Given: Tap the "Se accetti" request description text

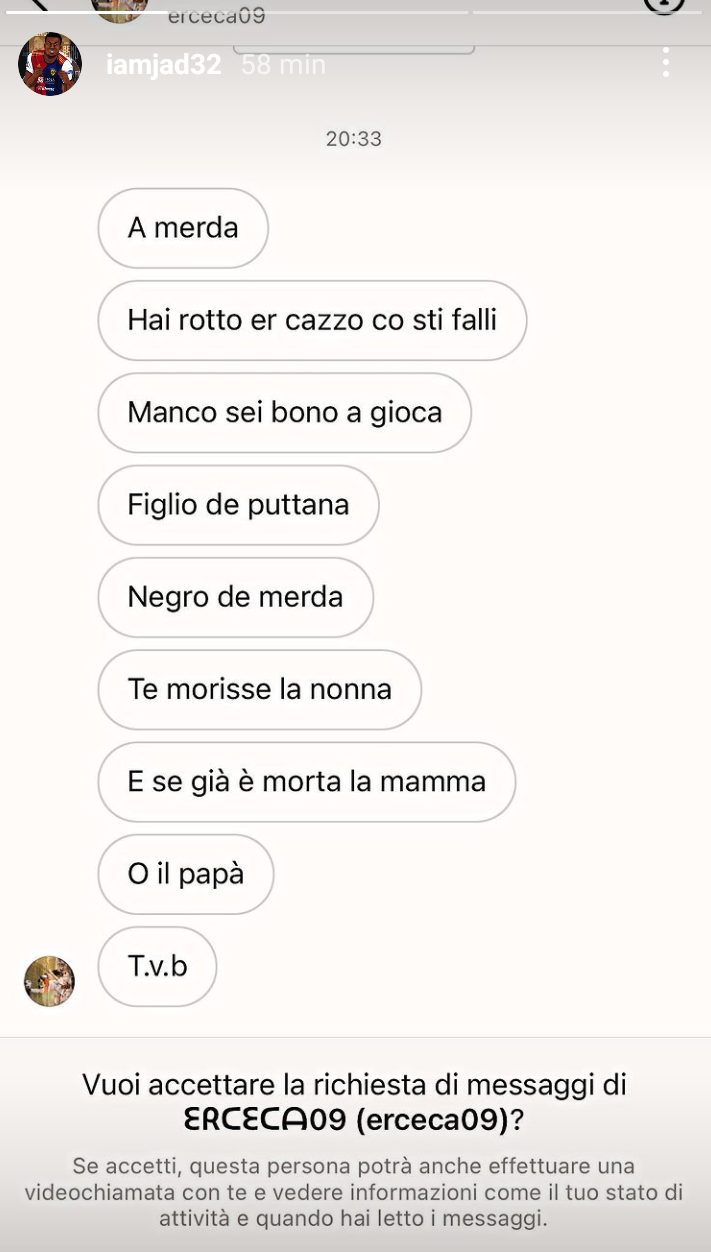Looking at the screenshot, I should 355,1192.
